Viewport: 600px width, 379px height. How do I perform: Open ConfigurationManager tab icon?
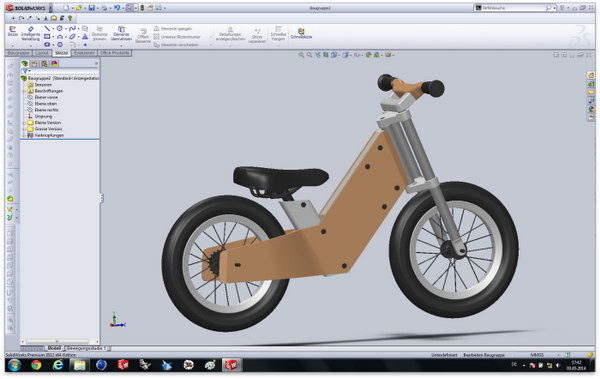coord(44,64)
